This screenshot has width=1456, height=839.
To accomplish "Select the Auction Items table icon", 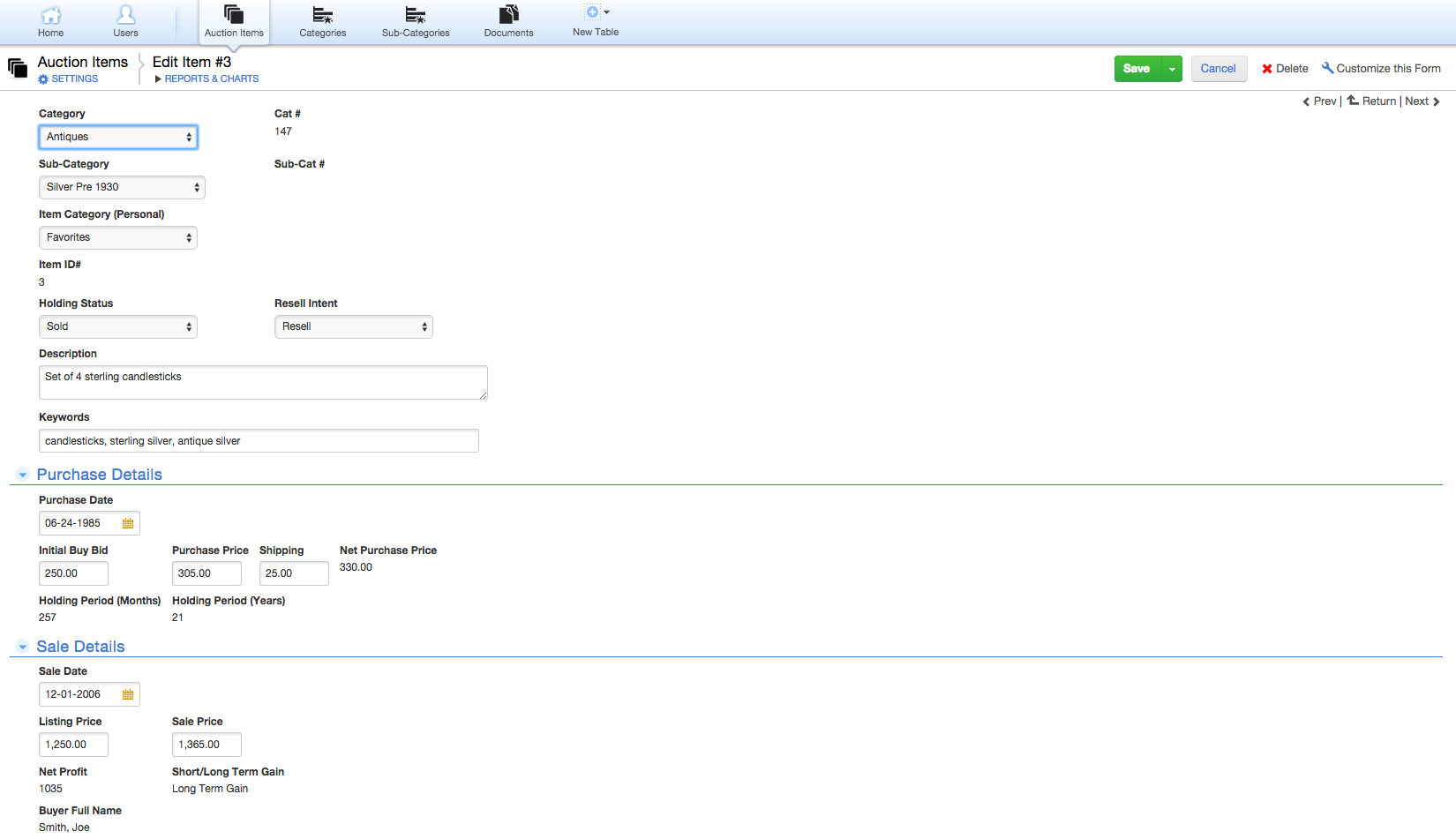I will (x=234, y=14).
